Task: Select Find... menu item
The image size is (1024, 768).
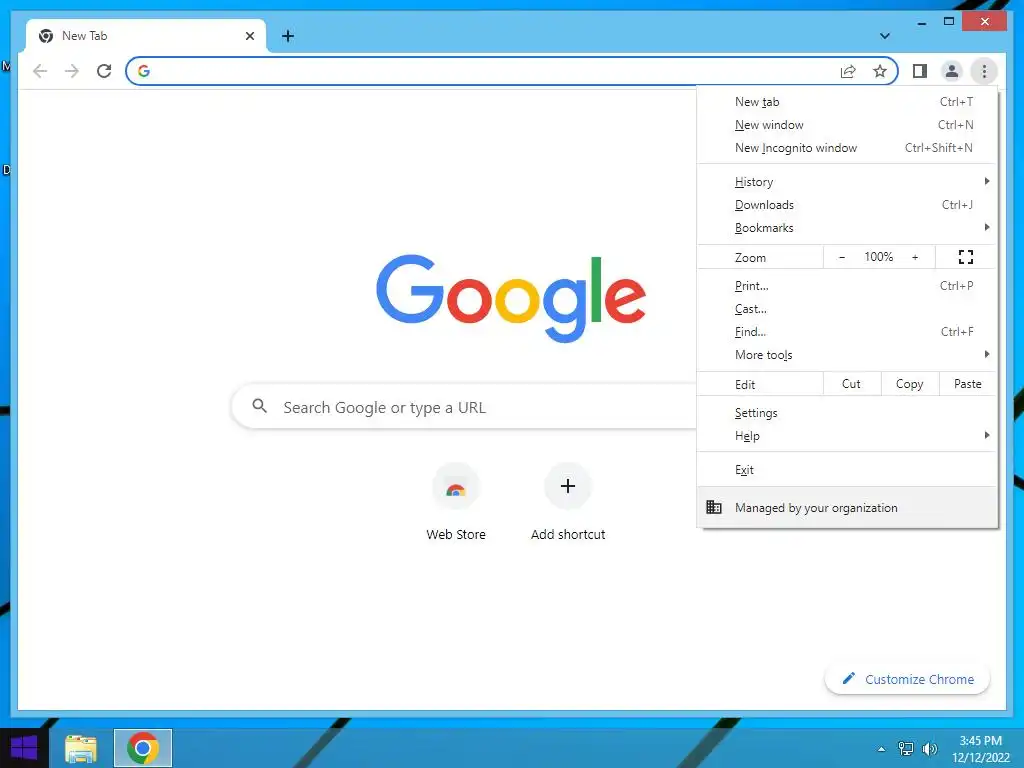Action: pyautogui.click(x=847, y=332)
